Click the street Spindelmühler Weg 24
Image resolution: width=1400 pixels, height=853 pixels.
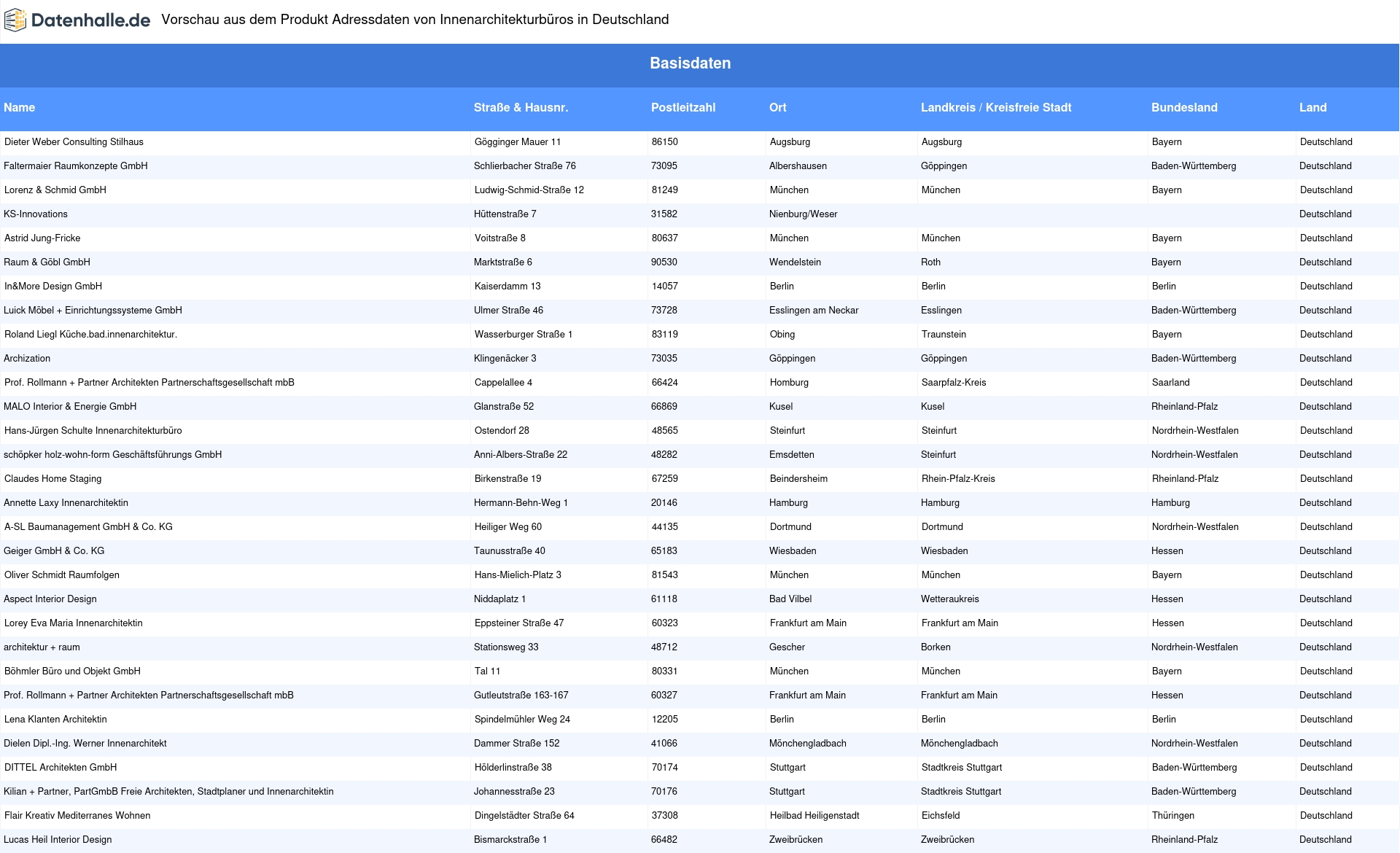(522, 720)
